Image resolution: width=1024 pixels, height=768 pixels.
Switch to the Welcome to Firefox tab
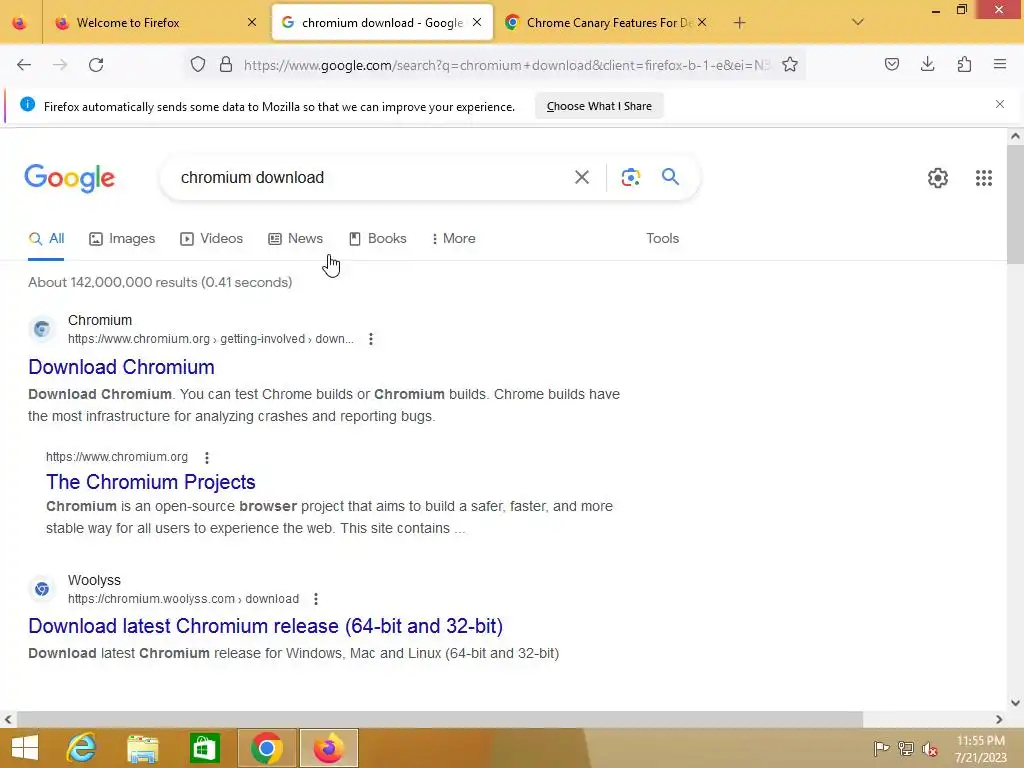tap(154, 23)
